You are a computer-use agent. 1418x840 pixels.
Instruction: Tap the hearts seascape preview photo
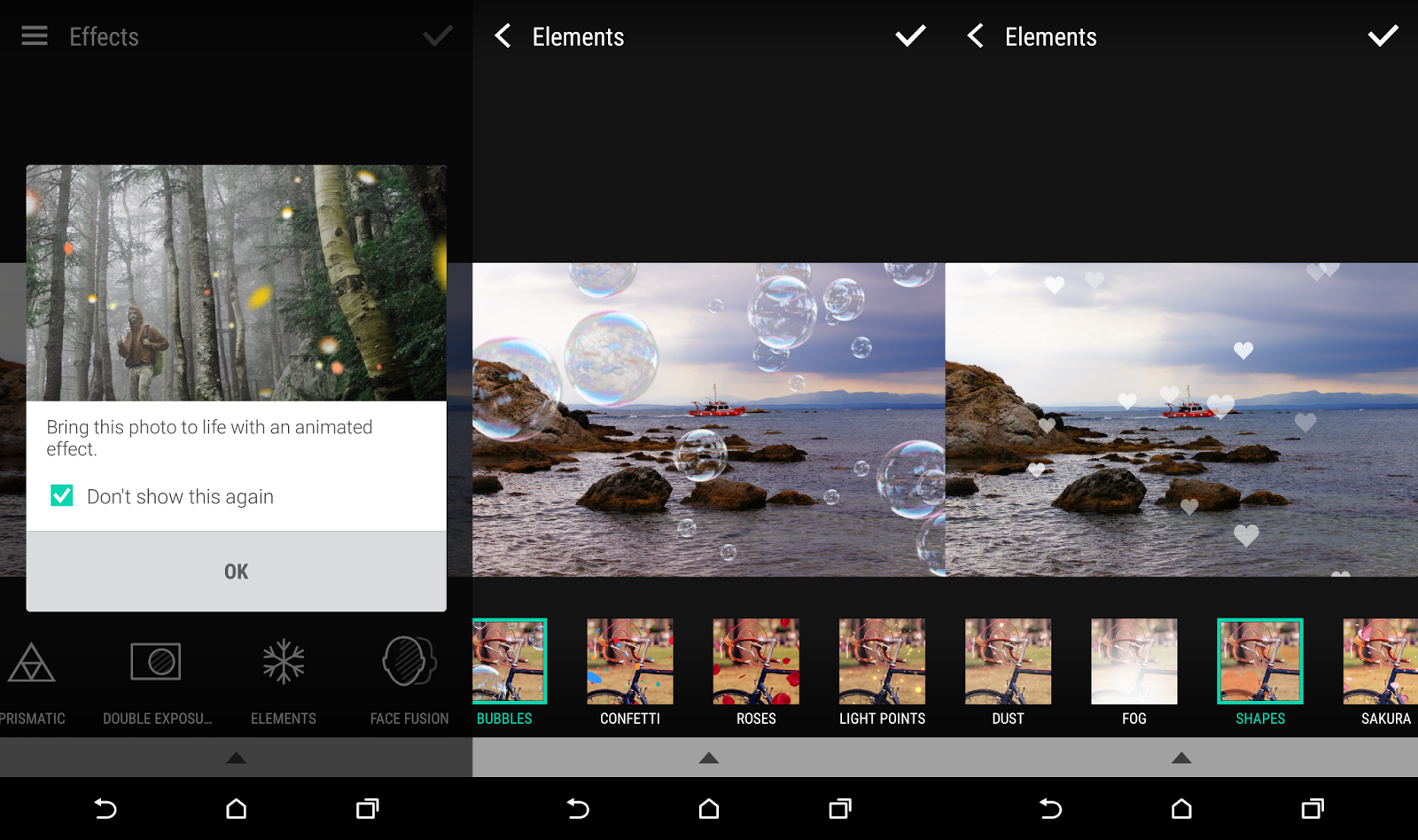tap(1181, 419)
